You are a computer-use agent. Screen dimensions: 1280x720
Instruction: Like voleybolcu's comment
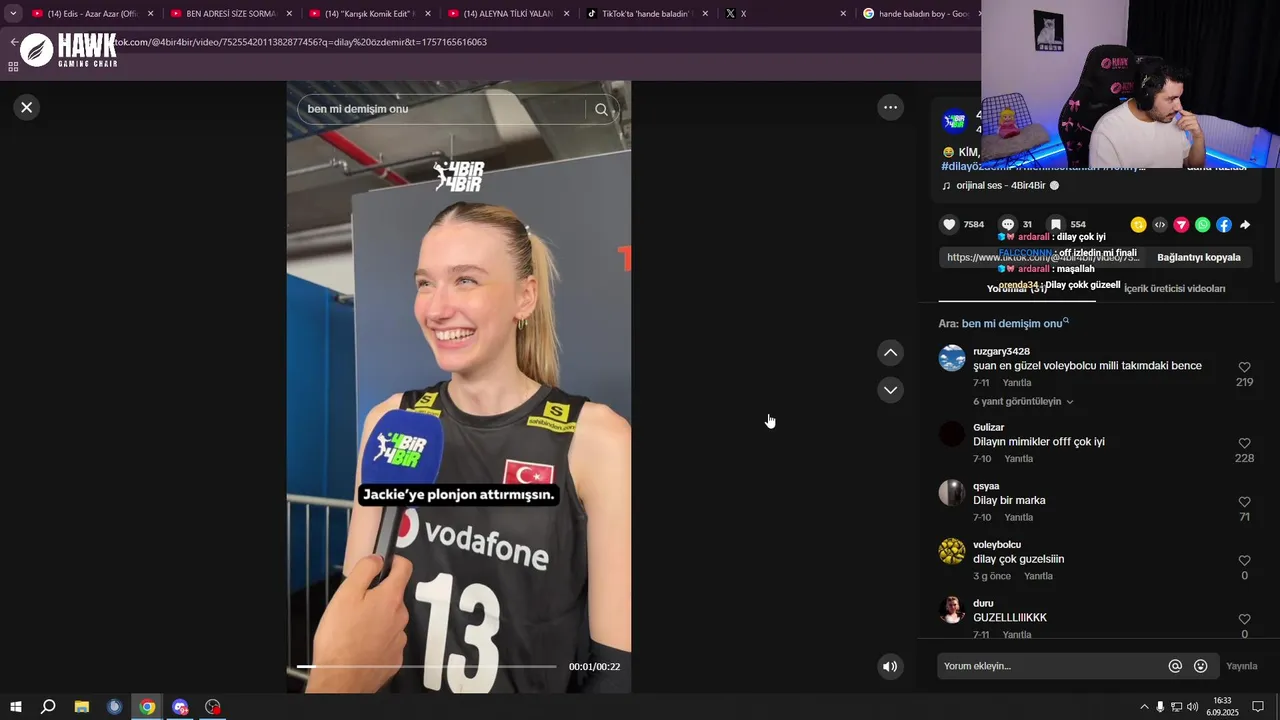click(x=1244, y=561)
